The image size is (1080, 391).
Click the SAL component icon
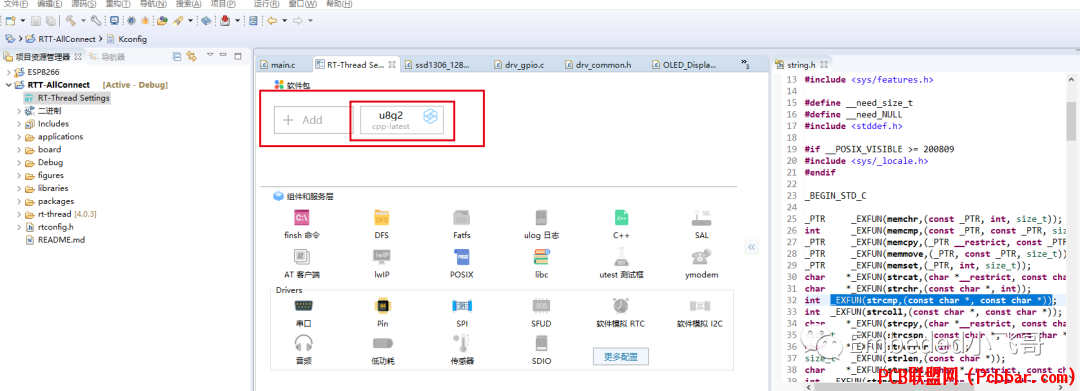701,218
